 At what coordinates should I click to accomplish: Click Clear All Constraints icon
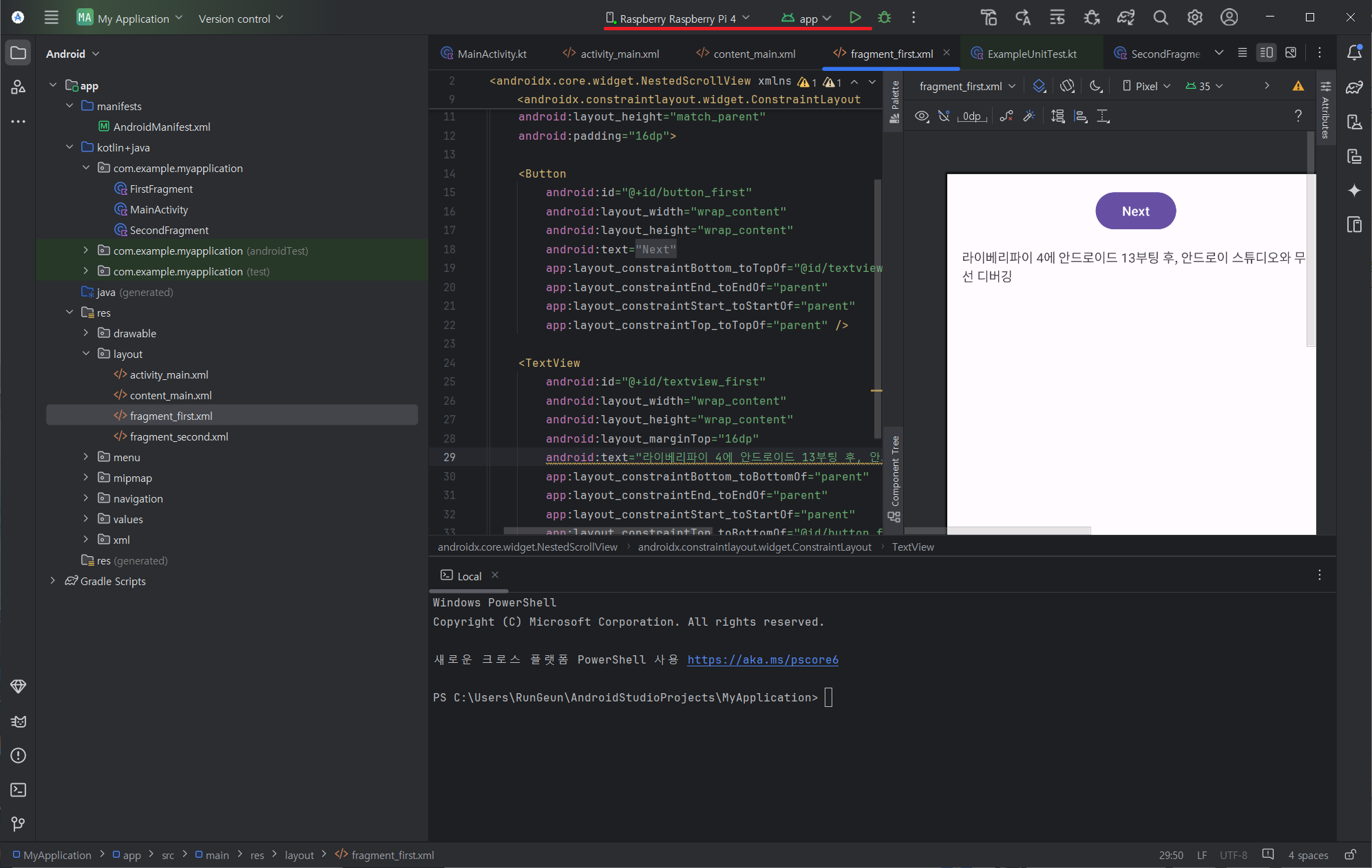click(x=1006, y=116)
